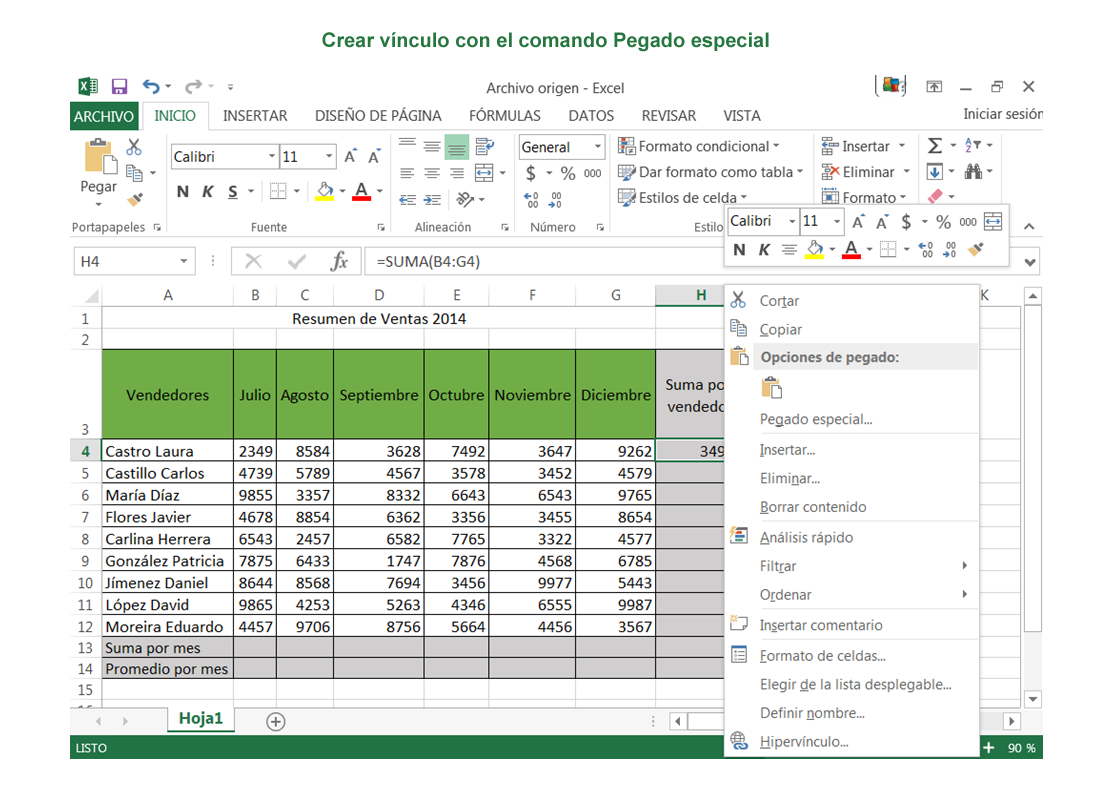The height and width of the screenshot is (800, 1100).
Task: Click the Clear eraser icon in the ribbon
Action: pyautogui.click(x=935, y=196)
